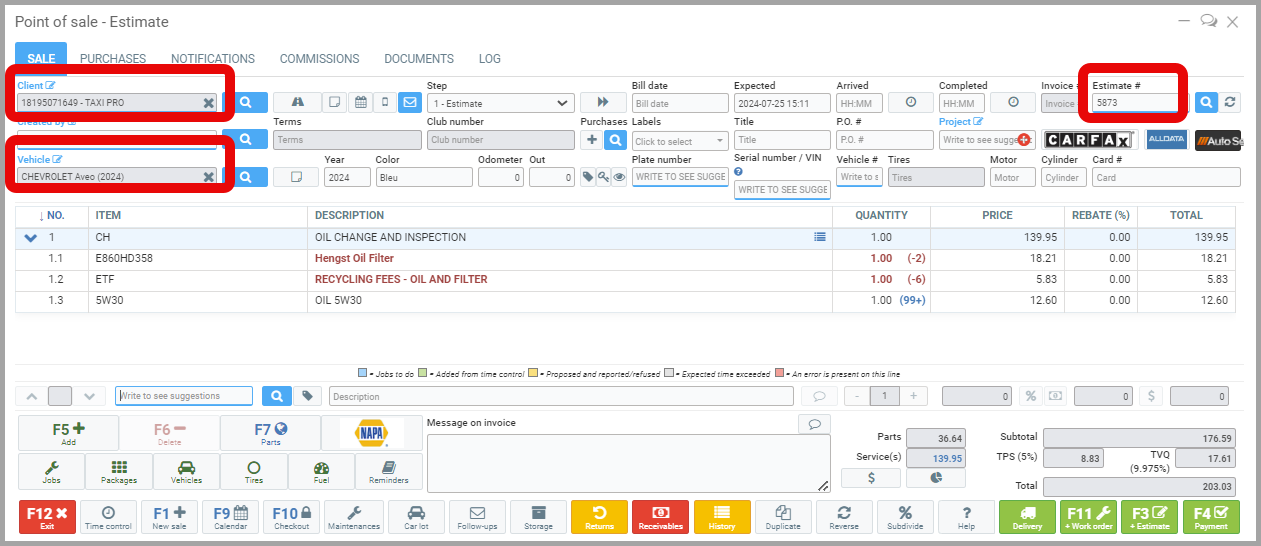Viewport: 1261px width, 546px height.
Task: Click the red Receivables button
Action: (x=660, y=517)
